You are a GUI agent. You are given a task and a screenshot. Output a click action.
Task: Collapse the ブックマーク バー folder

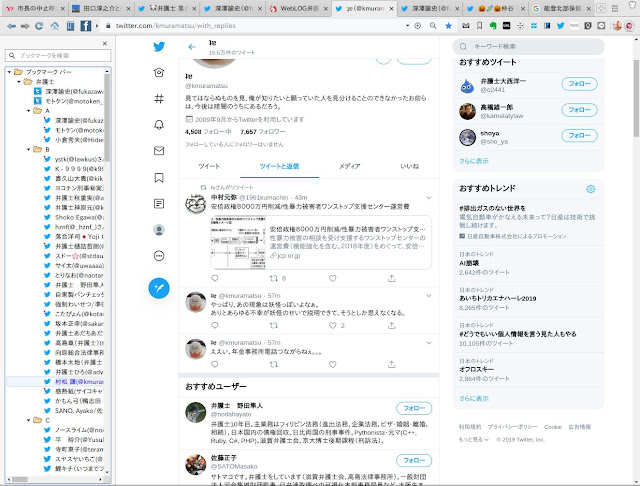[x=9, y=72]
